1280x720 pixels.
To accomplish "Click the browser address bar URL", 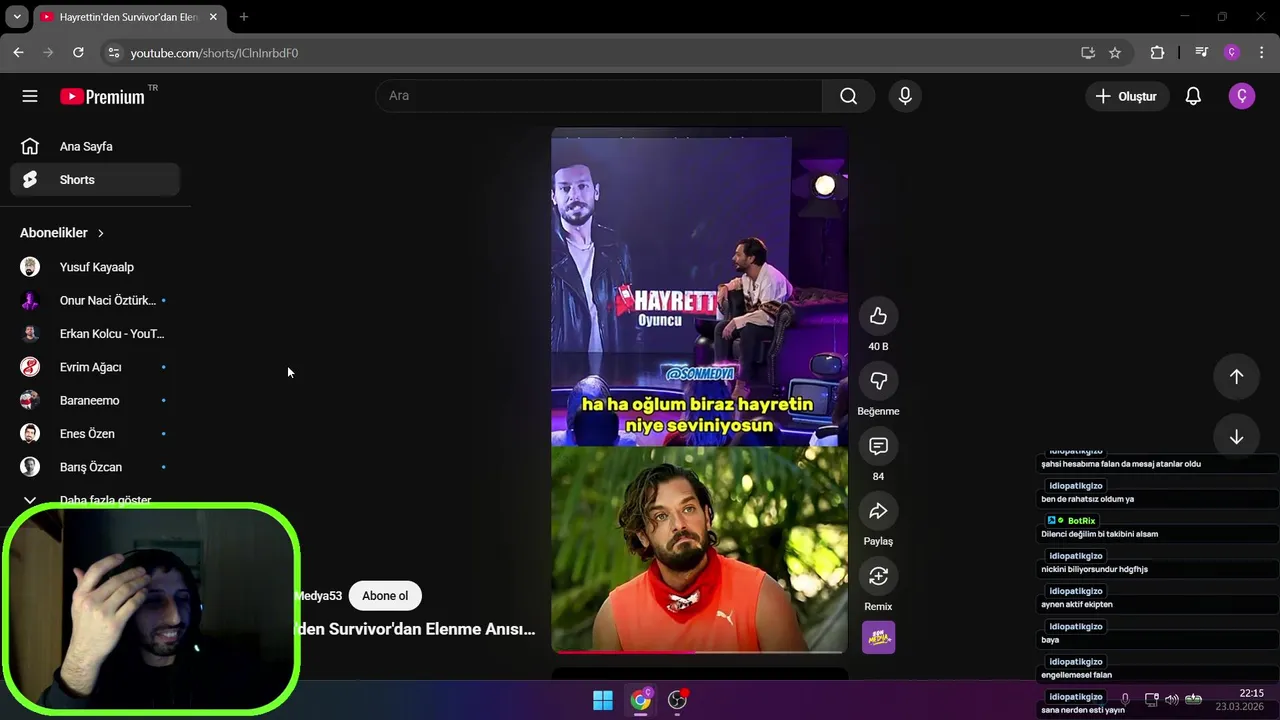I will point(214,53).
